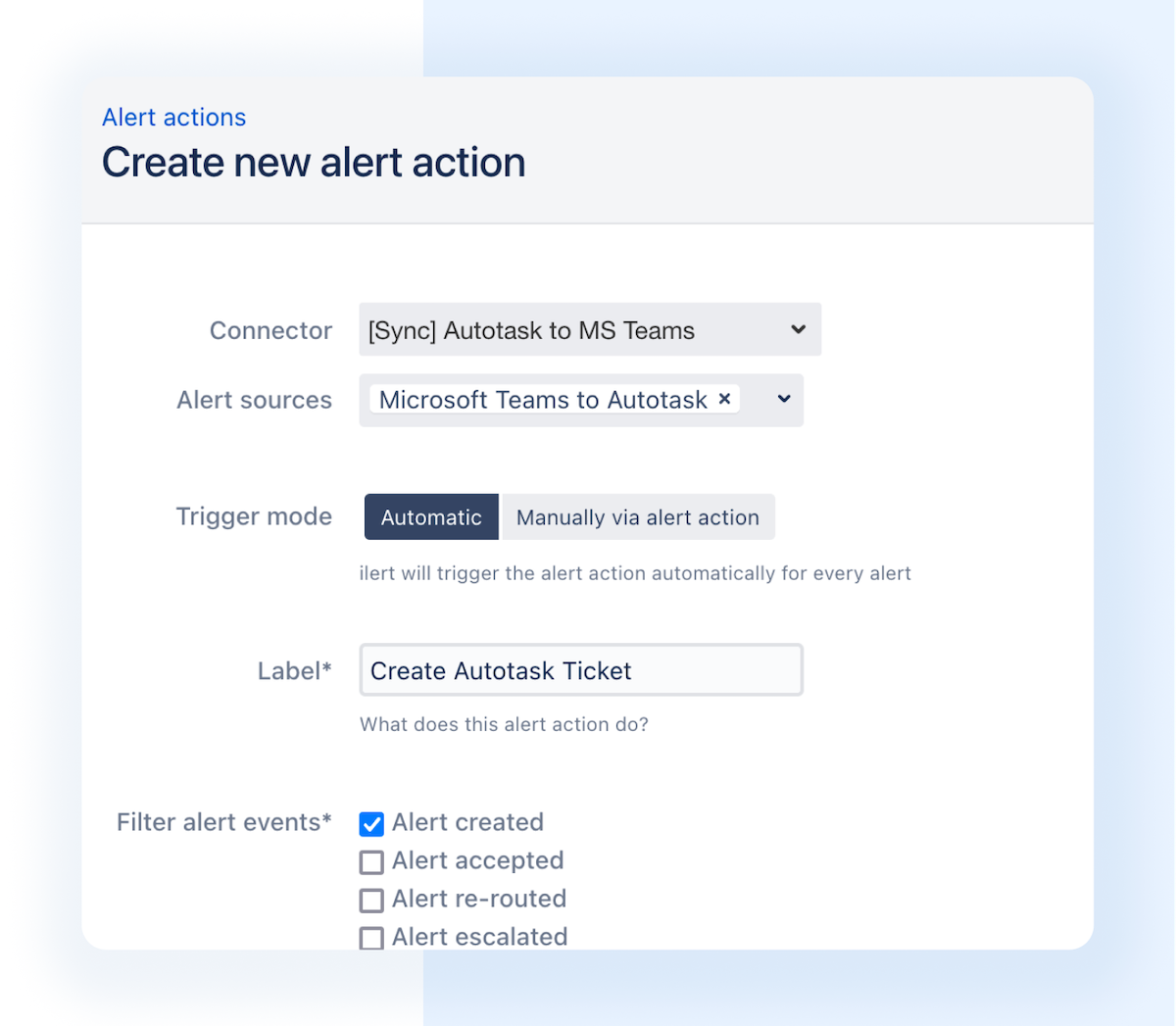Remove the Microsoft Teams to Autotask tag
This screenshot has width=1176, height=1026.
tap(724, 399)
